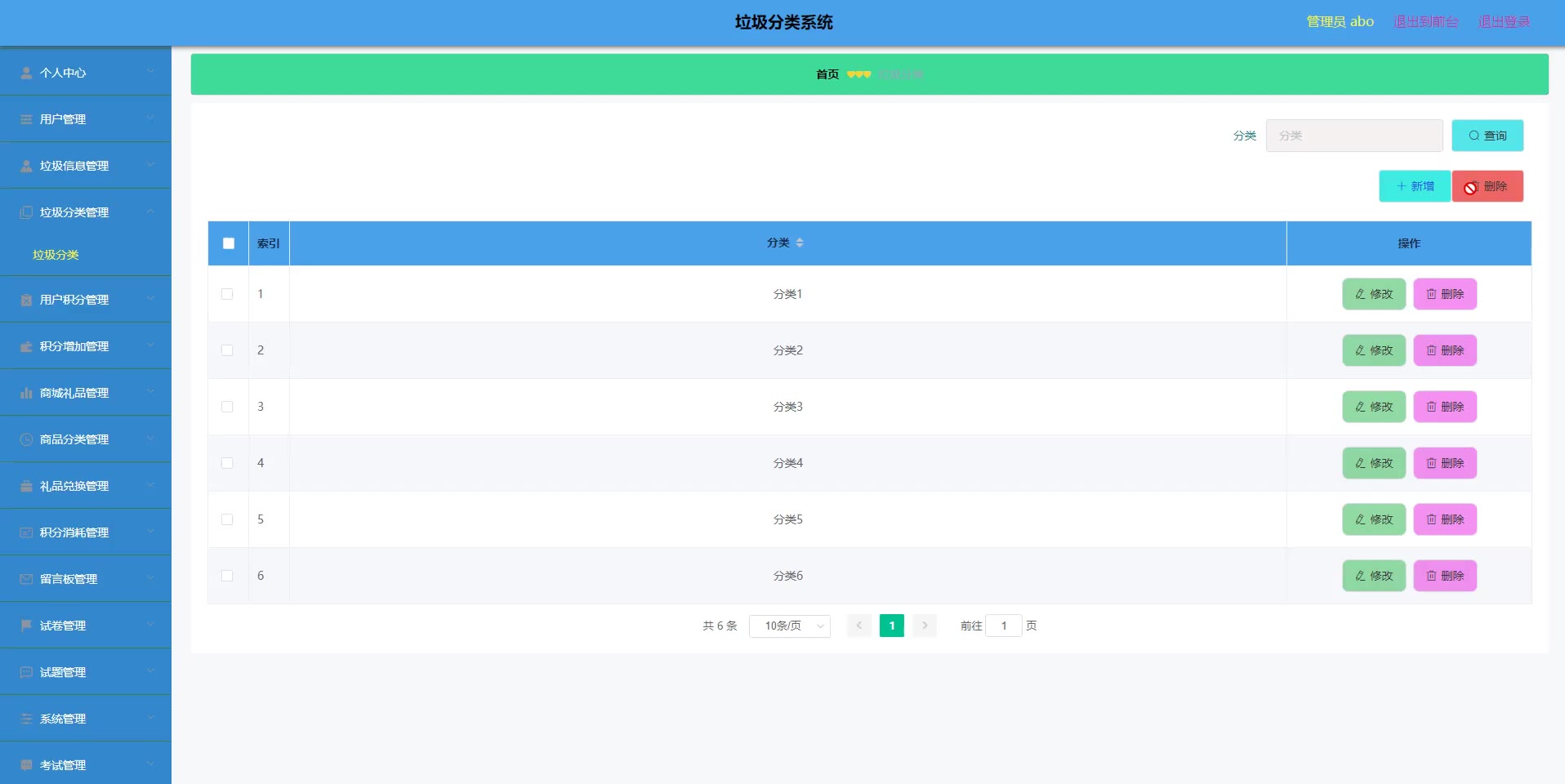Open the 积分消耗管理 menu label

(74, 532)
